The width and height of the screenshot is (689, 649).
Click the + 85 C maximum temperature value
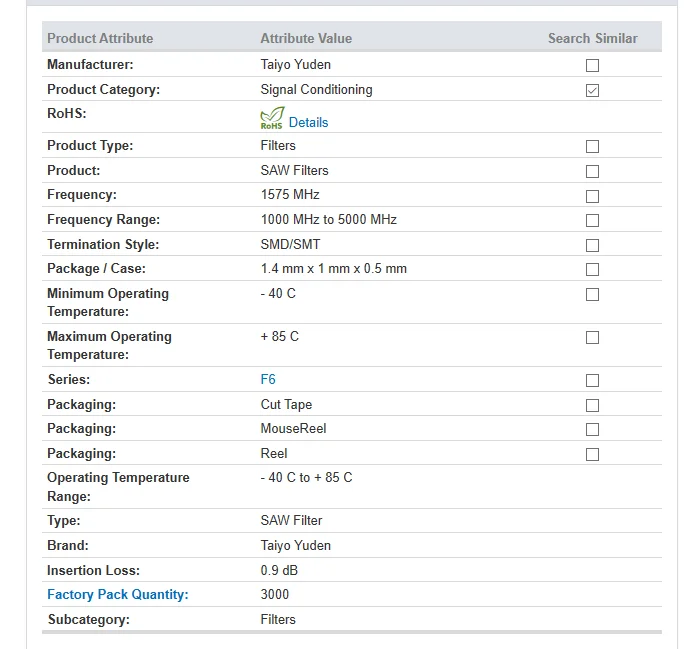coord(279,337)
